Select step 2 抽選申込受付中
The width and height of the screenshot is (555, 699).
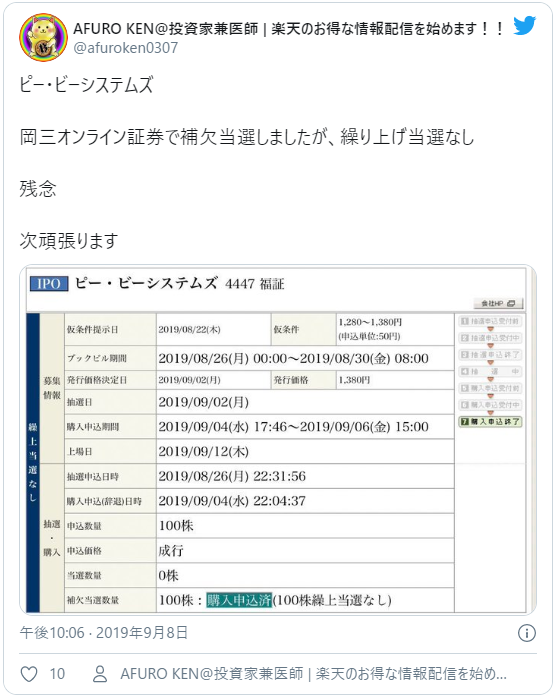click(490, 338)
